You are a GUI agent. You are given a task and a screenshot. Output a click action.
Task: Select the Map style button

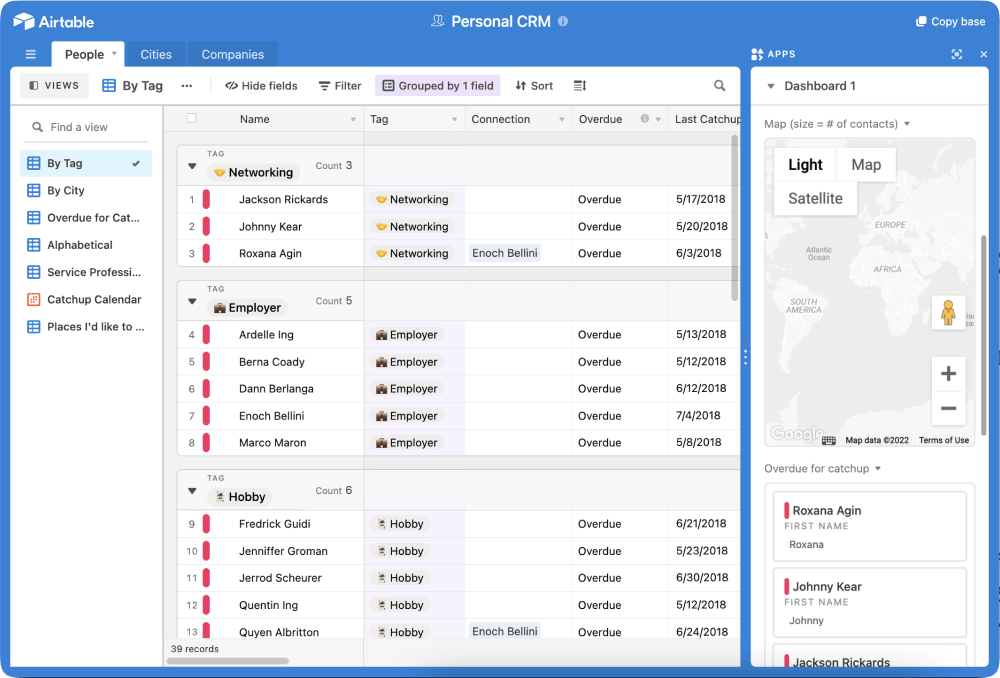click(x=866, y=165)
